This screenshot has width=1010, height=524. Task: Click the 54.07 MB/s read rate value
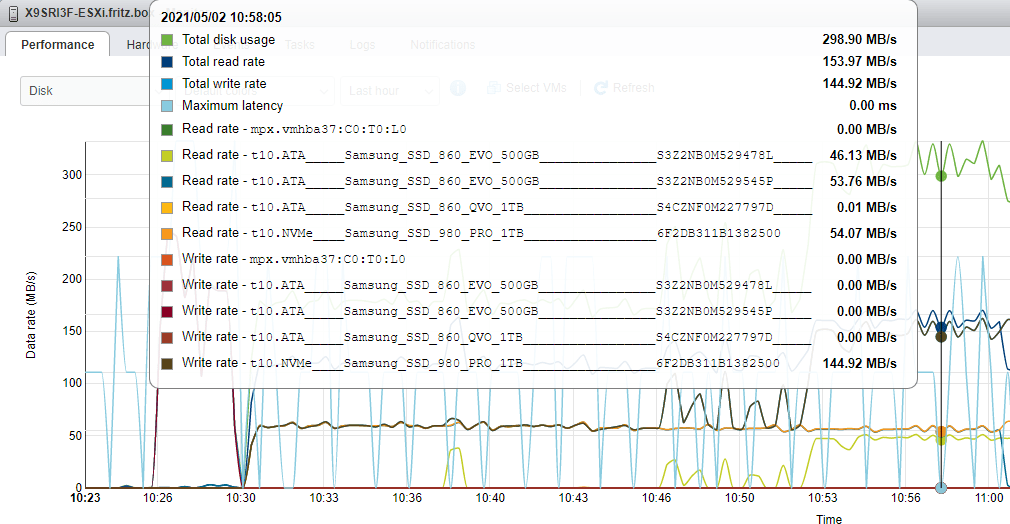[863, 233]
